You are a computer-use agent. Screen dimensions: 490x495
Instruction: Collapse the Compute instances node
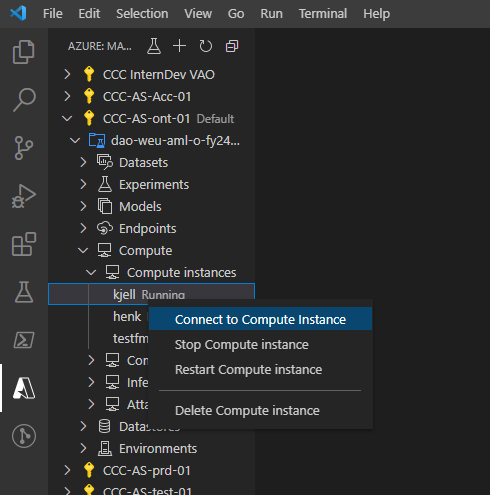[91, 272]
